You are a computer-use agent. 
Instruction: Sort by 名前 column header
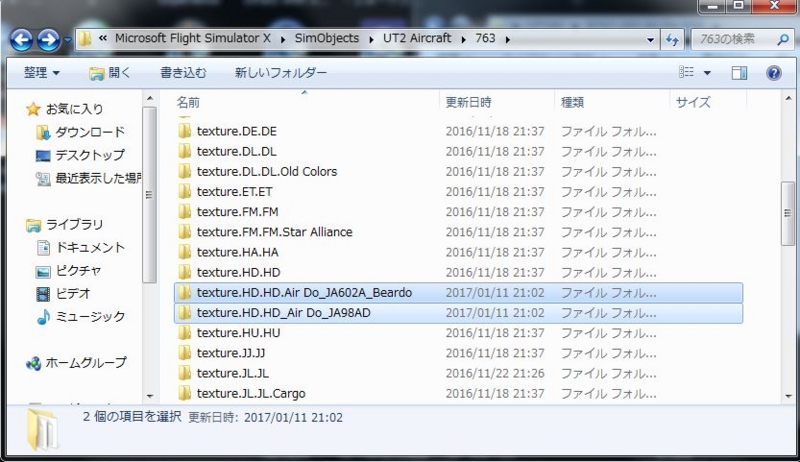188,102
